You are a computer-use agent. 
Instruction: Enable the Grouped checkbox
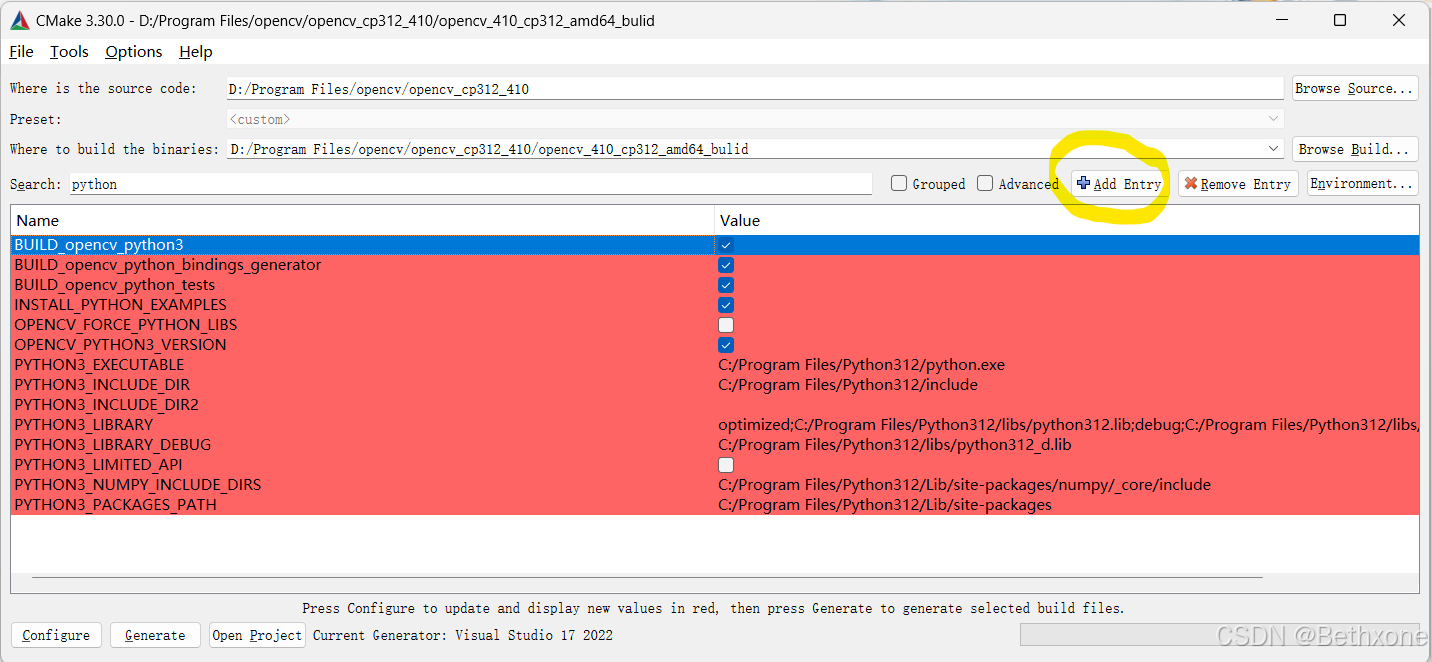(x=899, y=183)
